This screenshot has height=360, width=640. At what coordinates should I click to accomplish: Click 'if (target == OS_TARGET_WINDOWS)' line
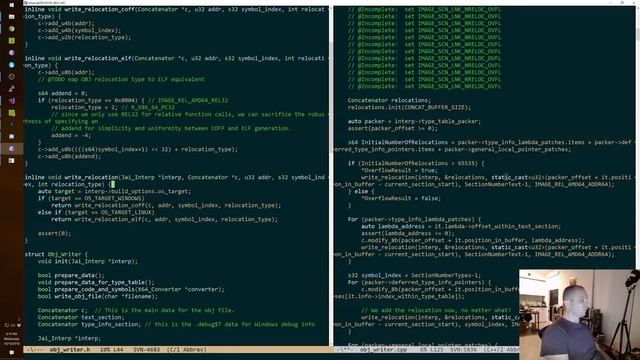click(x=91, y=198)
